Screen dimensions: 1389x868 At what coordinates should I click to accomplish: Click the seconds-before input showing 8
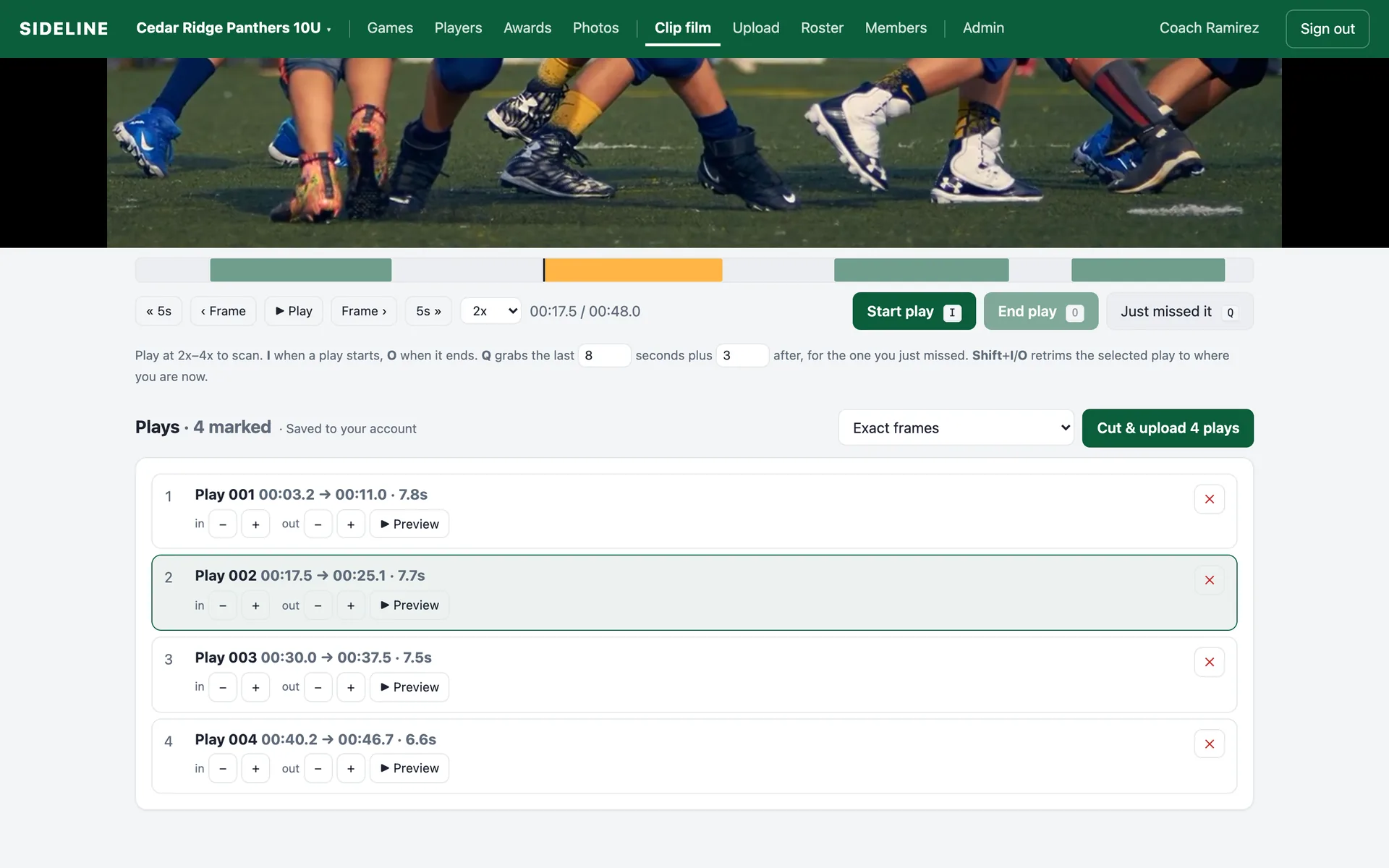pyautogui.click(x=604, y=355)
